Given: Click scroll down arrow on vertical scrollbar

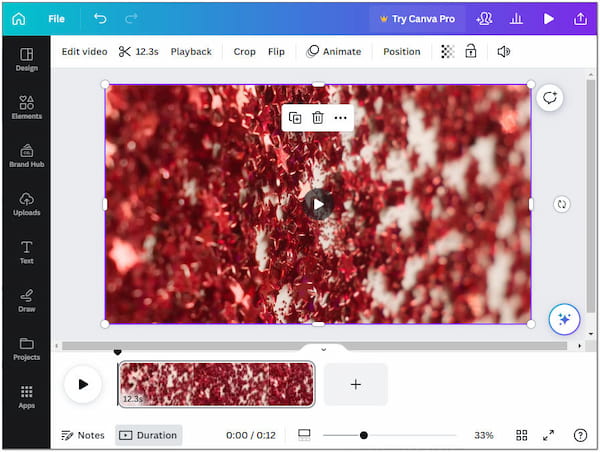Looking at the screenshot, I should click(x=590, y=334).
